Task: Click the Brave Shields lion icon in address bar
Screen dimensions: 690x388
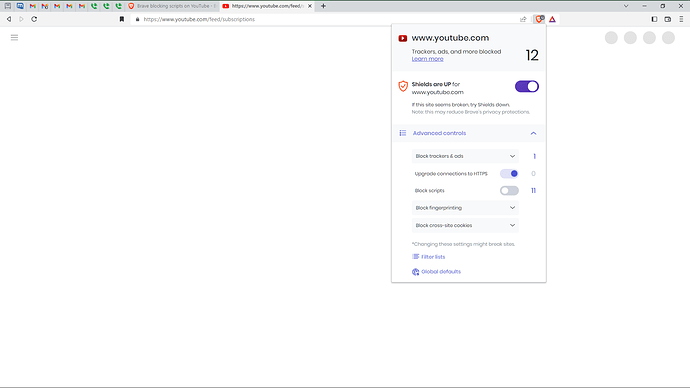Action: (x=539, y=19)
